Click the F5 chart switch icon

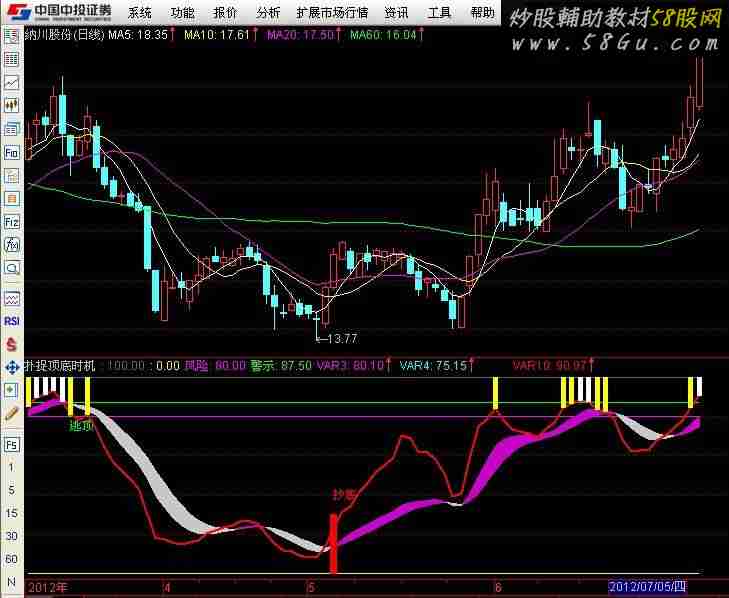coord(12,445)
